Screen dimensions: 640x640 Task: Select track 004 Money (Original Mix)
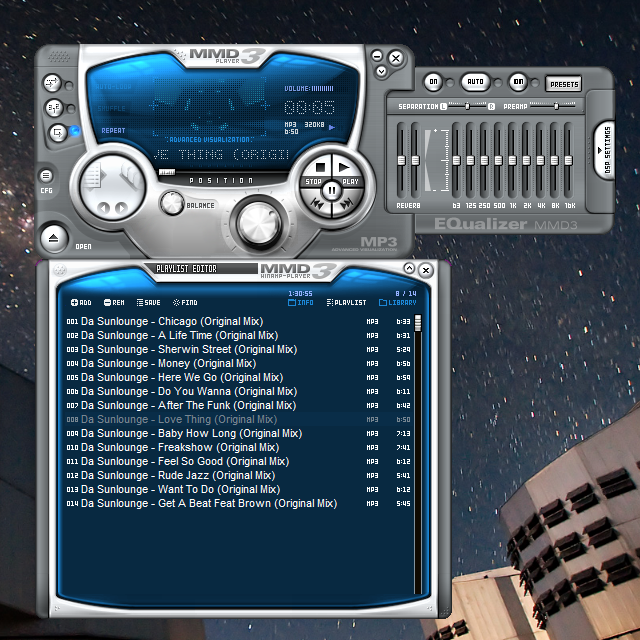coord(239,363)
